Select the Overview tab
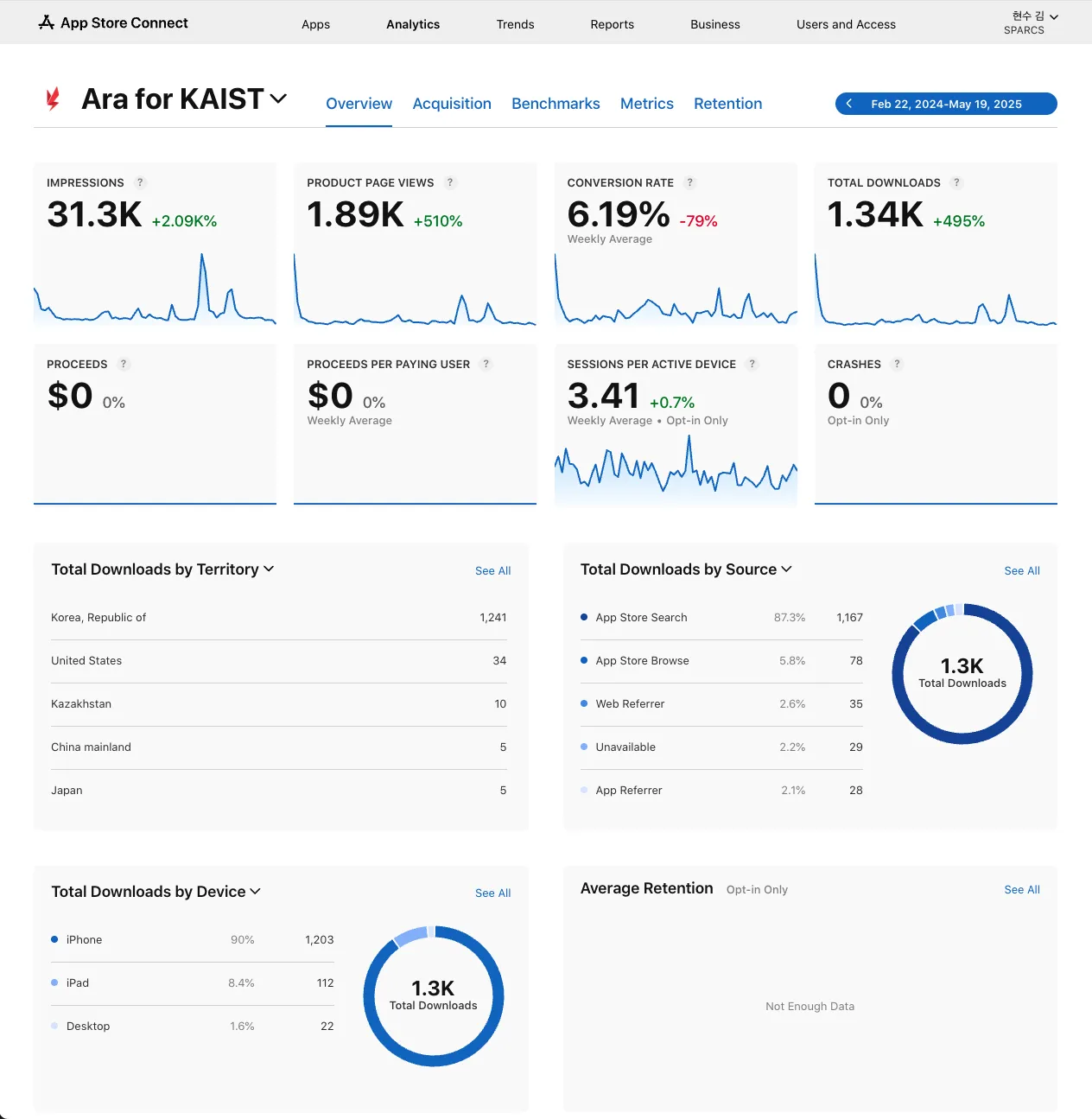 (359, 104)
